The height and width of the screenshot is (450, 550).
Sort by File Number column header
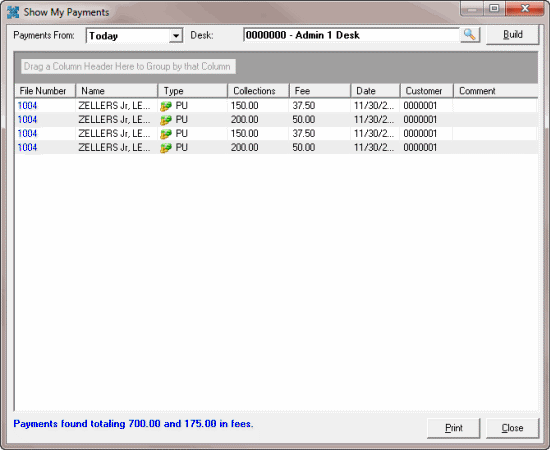coord(45,91)
